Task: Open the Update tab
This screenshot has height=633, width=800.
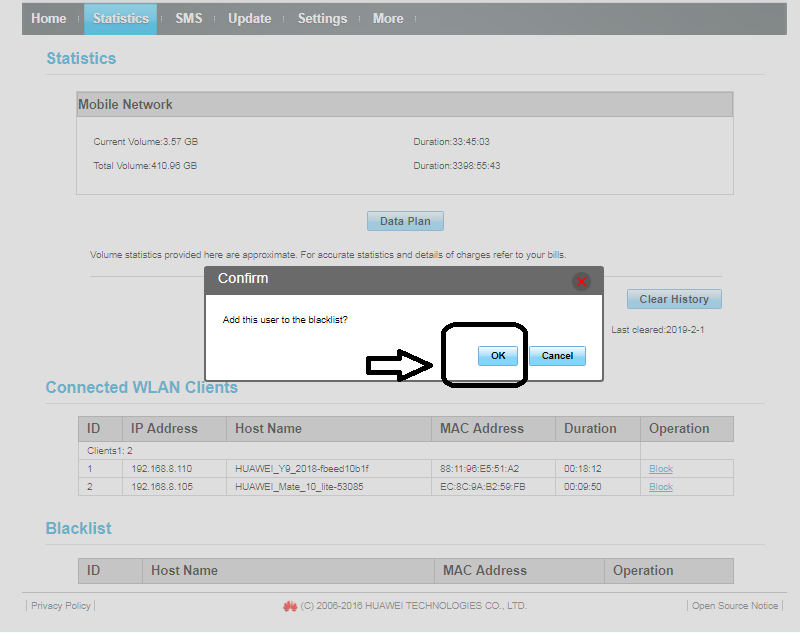Action: 249,19
